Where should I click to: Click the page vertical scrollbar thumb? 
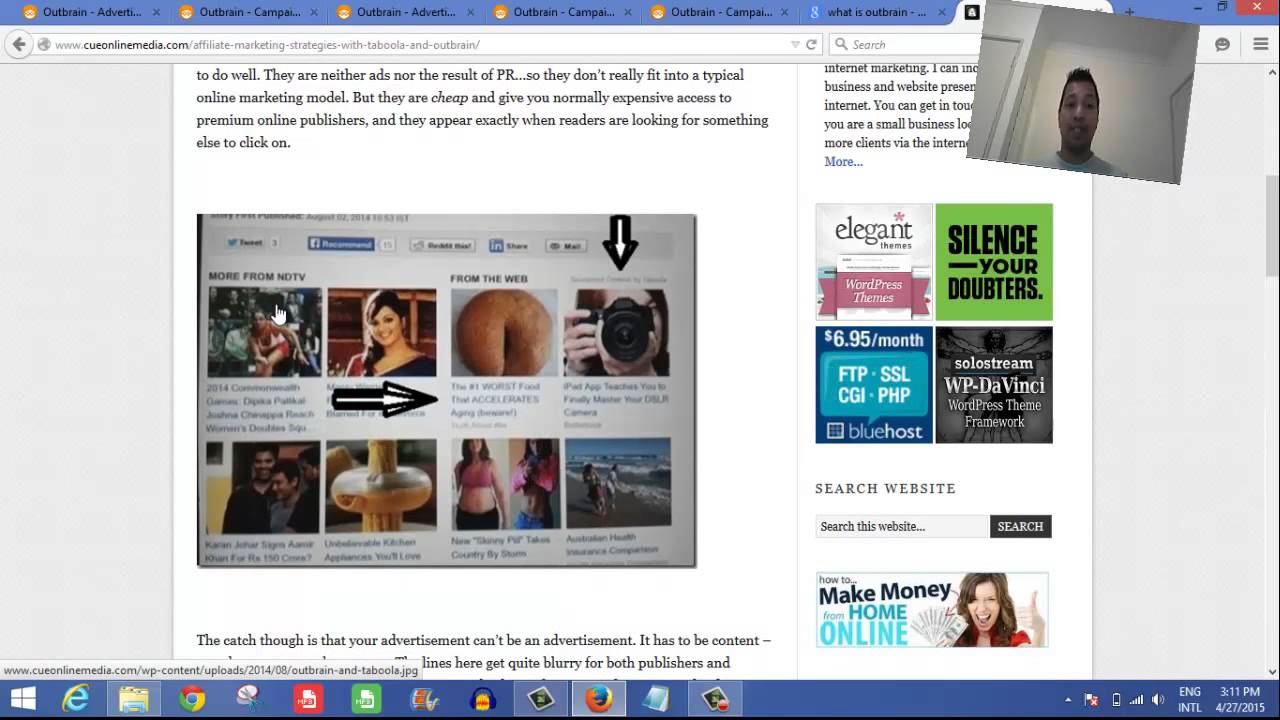tap(1271, 225)
